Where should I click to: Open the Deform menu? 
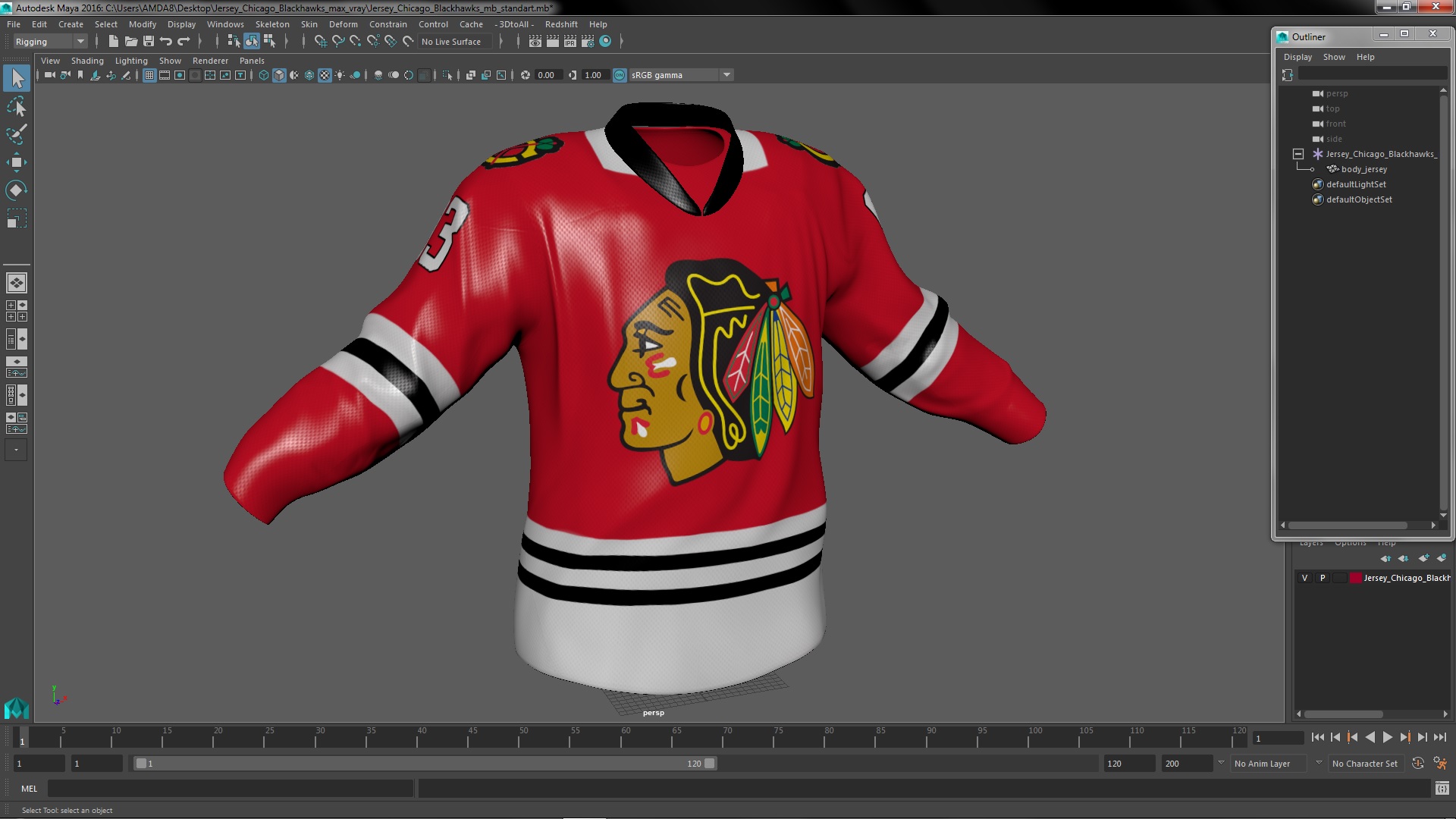tap(343, 24)
